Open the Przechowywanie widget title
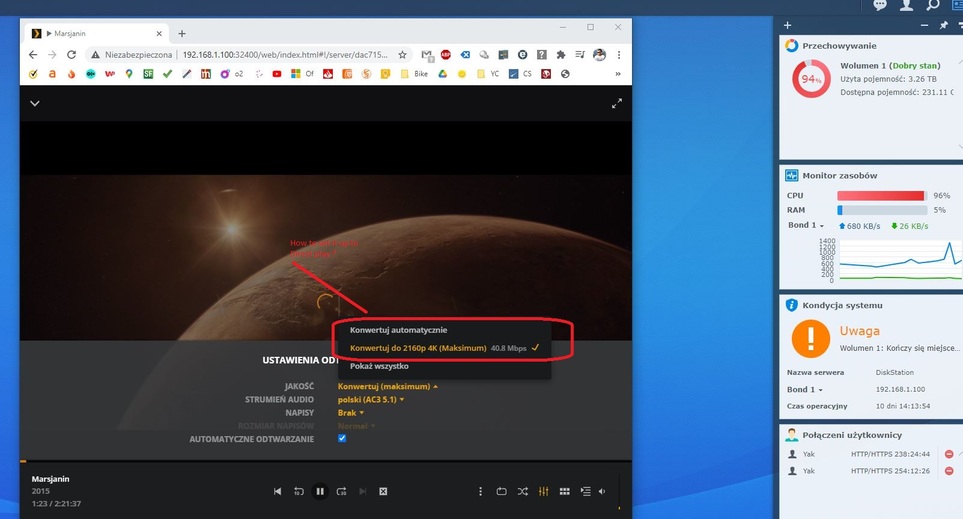Screen dimensions: 963x519 (x=840, y=46)
